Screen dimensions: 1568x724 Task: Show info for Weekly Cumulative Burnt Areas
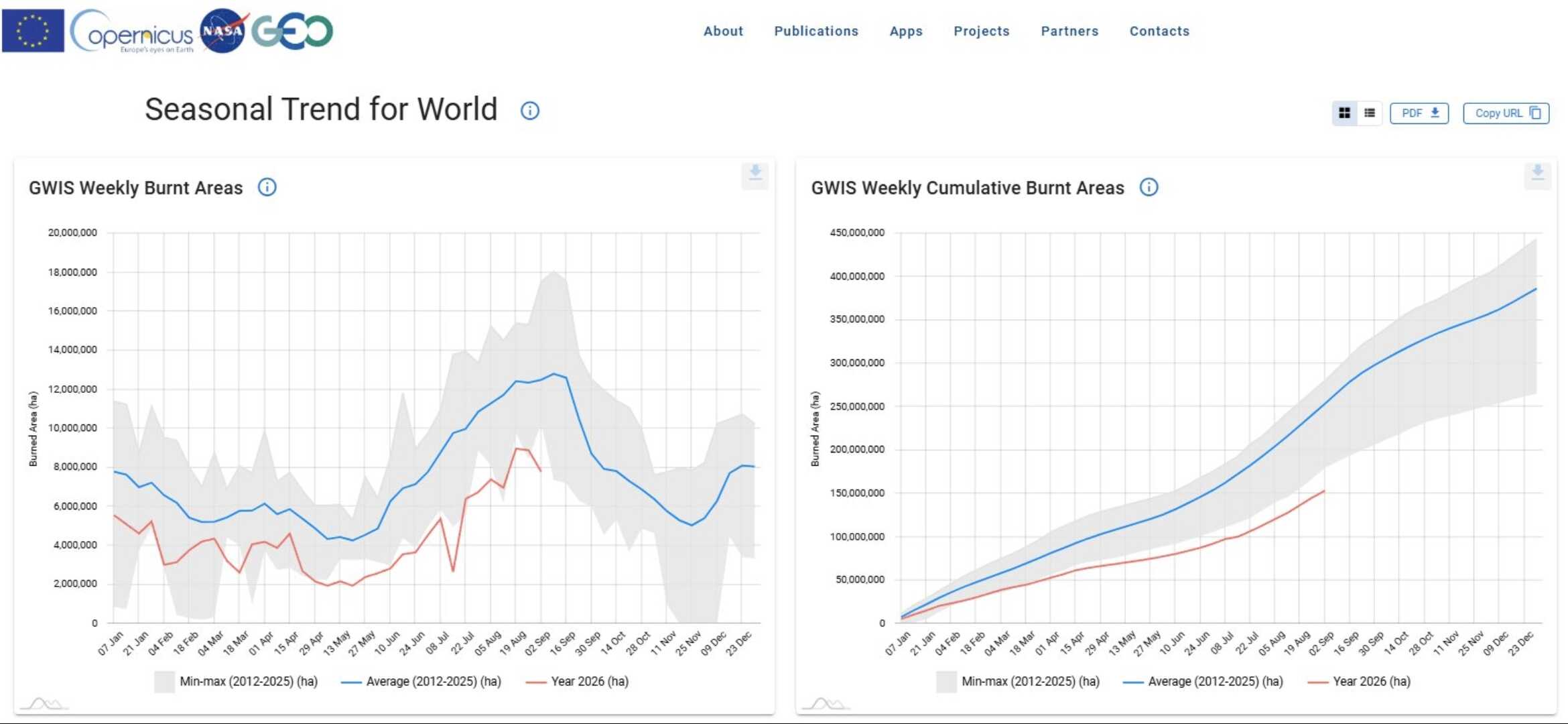[1149, 187]
